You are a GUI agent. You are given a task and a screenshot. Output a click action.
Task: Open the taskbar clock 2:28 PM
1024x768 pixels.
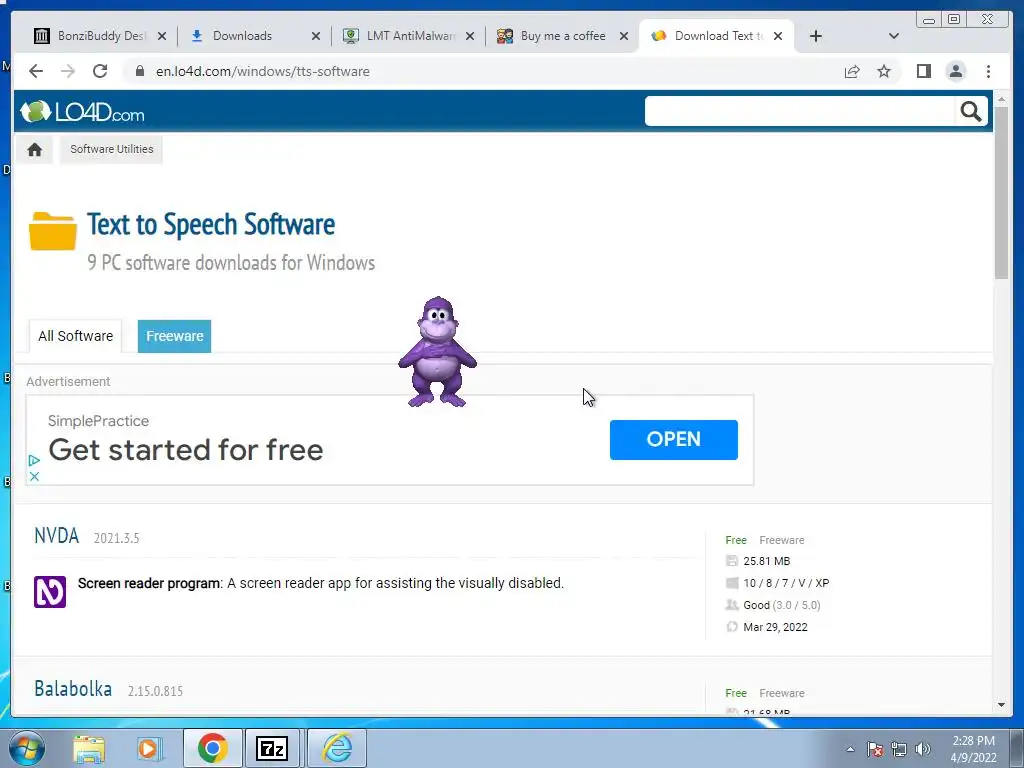973,749
